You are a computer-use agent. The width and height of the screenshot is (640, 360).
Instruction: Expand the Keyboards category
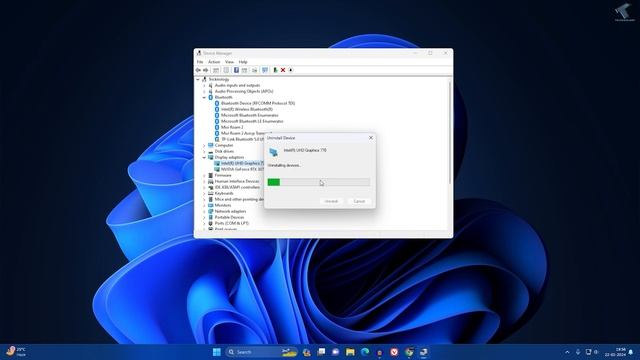click(x=204, y=193)
